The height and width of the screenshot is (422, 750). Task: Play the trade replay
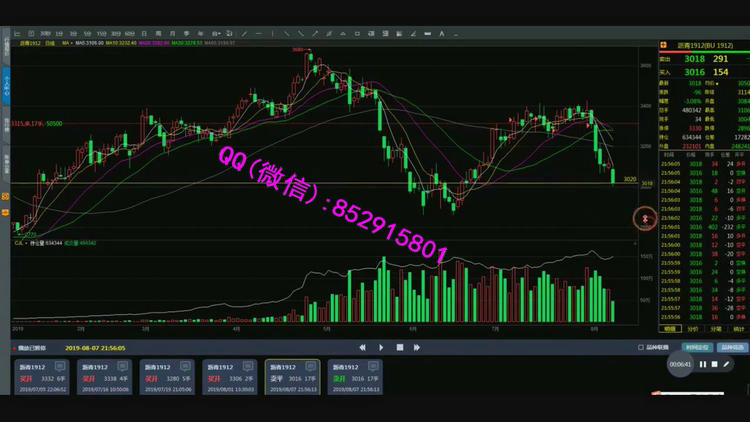381,347
